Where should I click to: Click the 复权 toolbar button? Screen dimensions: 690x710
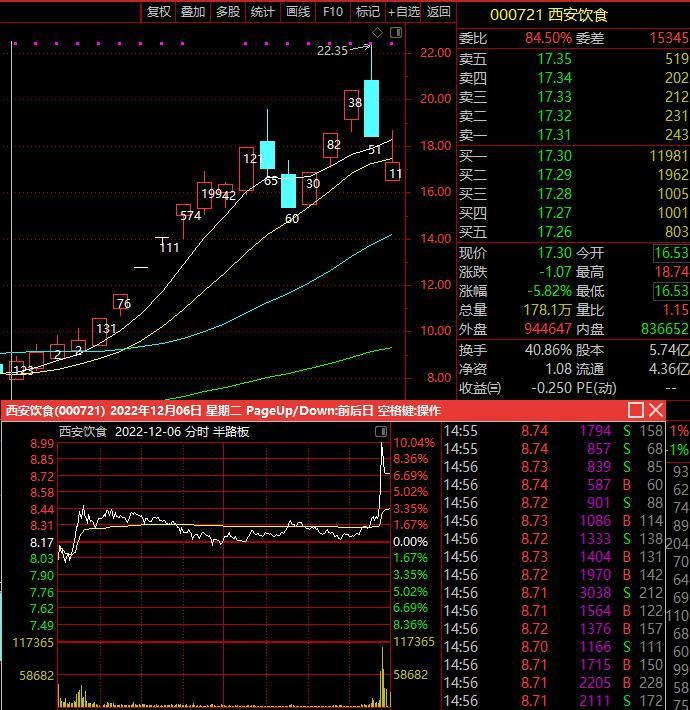[x=158, y=12]
